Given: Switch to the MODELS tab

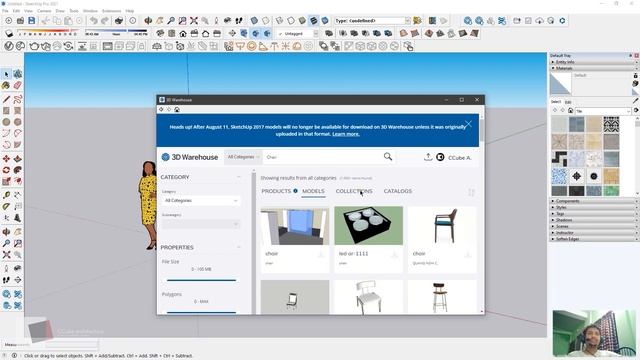Looking at the screenshot, I should [x=313, y=191].
